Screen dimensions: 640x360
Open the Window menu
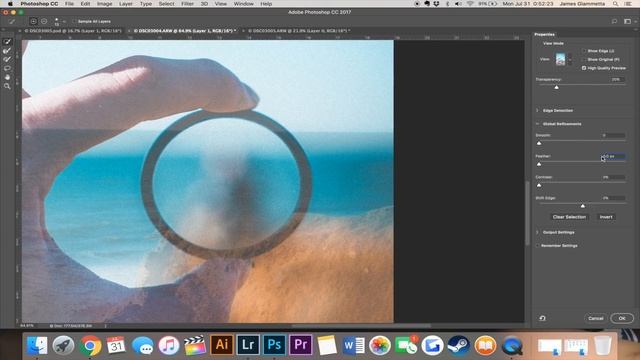pos(244,4)
